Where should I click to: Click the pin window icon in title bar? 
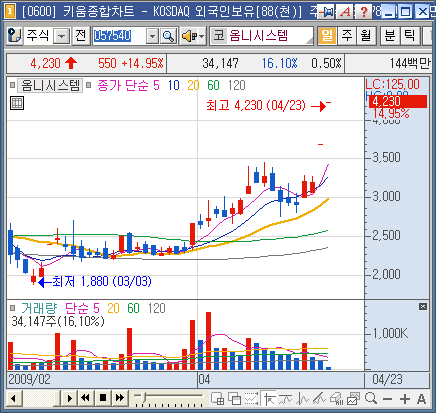point(326,12)
